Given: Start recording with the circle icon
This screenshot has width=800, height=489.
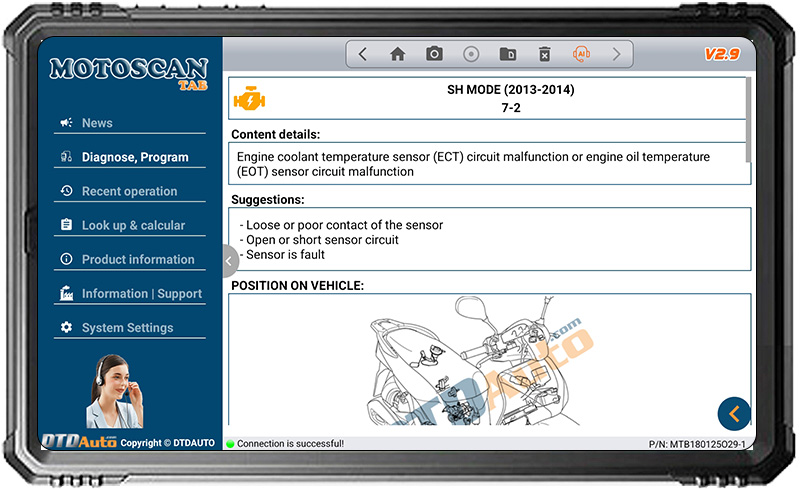Looking at the screenshot, I should tap(471, 54).
